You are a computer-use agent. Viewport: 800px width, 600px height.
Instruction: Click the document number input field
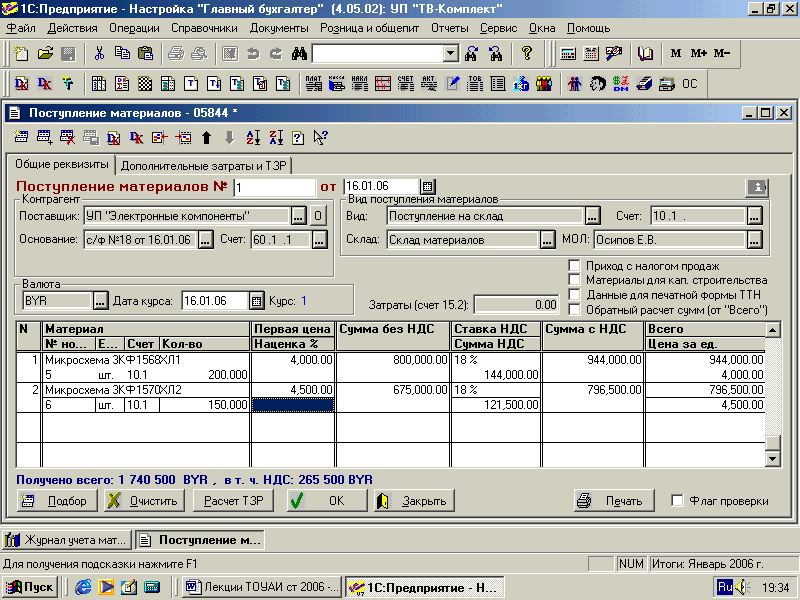(274, 187)
